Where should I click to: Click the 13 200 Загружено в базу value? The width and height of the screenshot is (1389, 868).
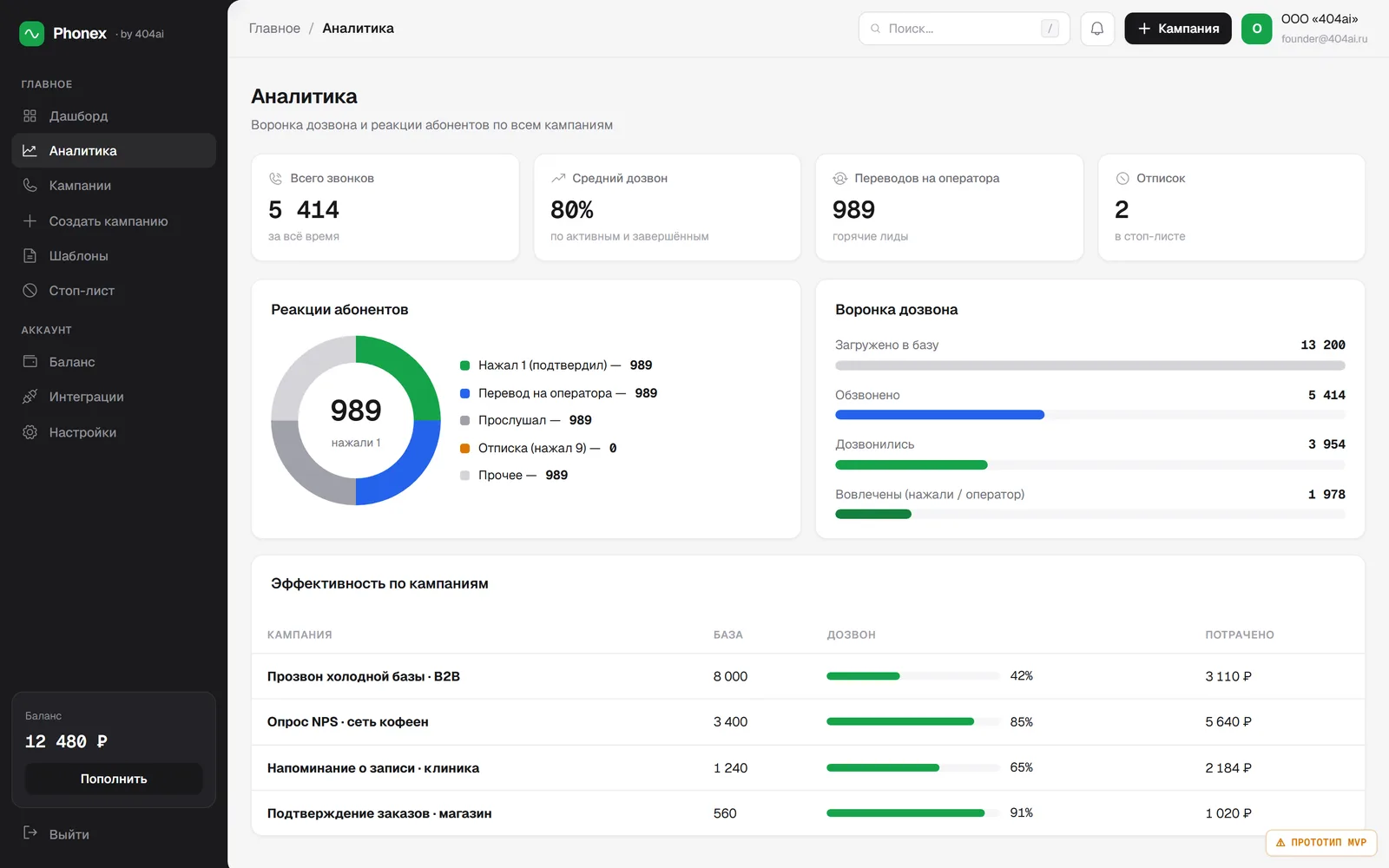coord(1323,345)
